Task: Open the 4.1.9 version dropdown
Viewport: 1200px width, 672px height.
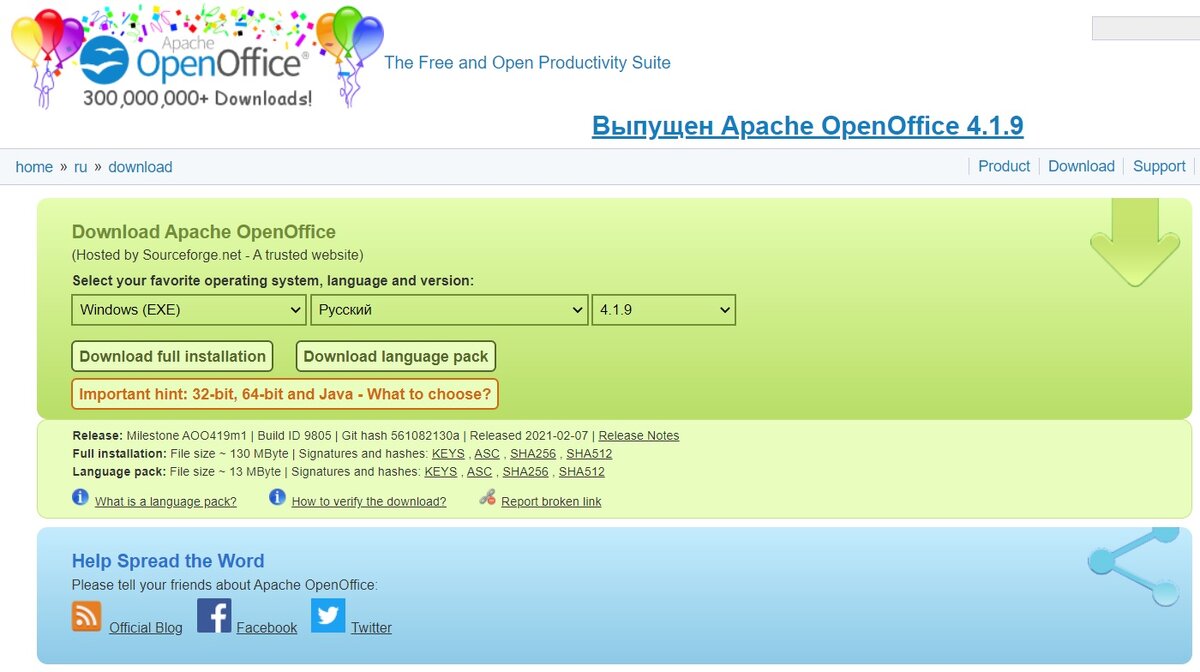Action: [664, 310]
